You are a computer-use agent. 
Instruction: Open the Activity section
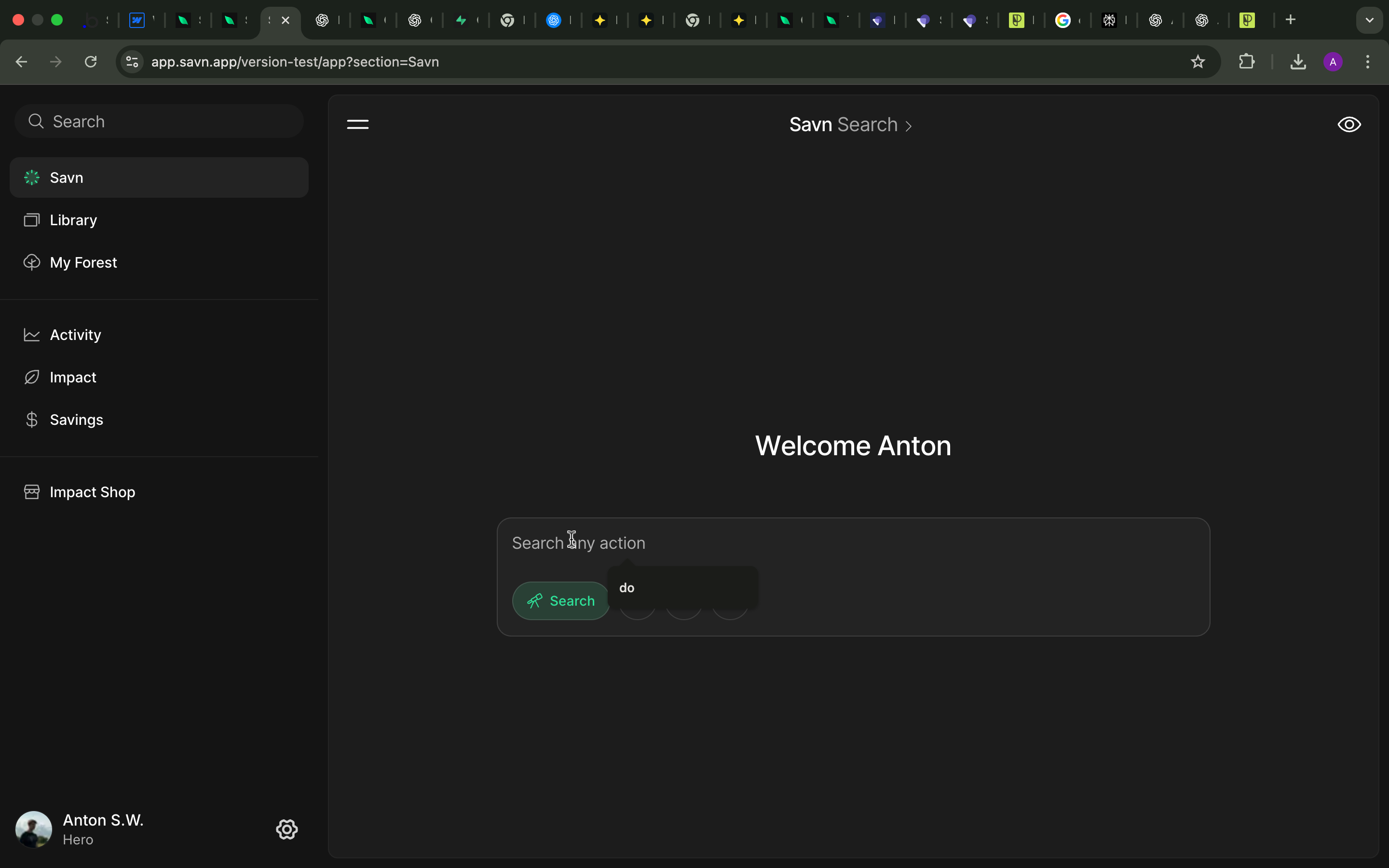click(159, 335)
